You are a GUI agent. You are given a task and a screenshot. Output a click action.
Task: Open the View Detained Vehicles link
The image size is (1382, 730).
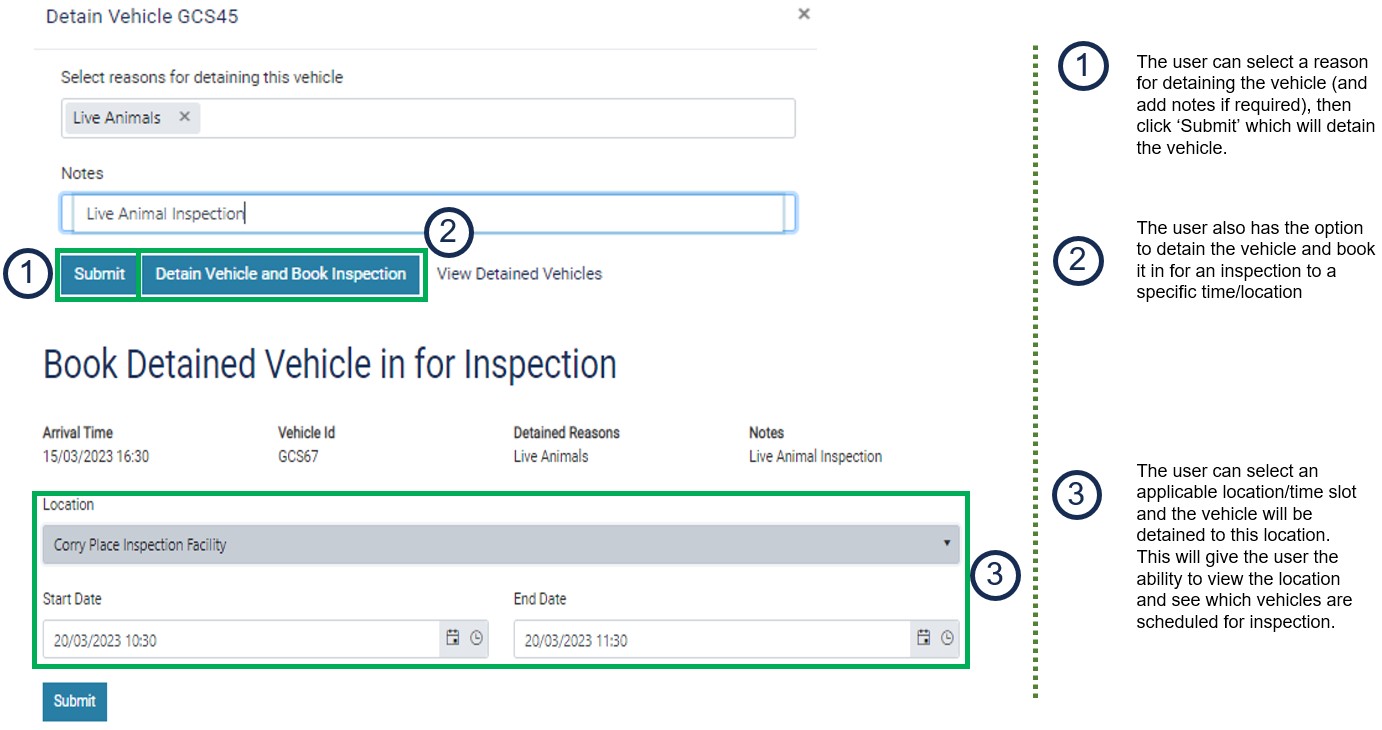[519, 274]
